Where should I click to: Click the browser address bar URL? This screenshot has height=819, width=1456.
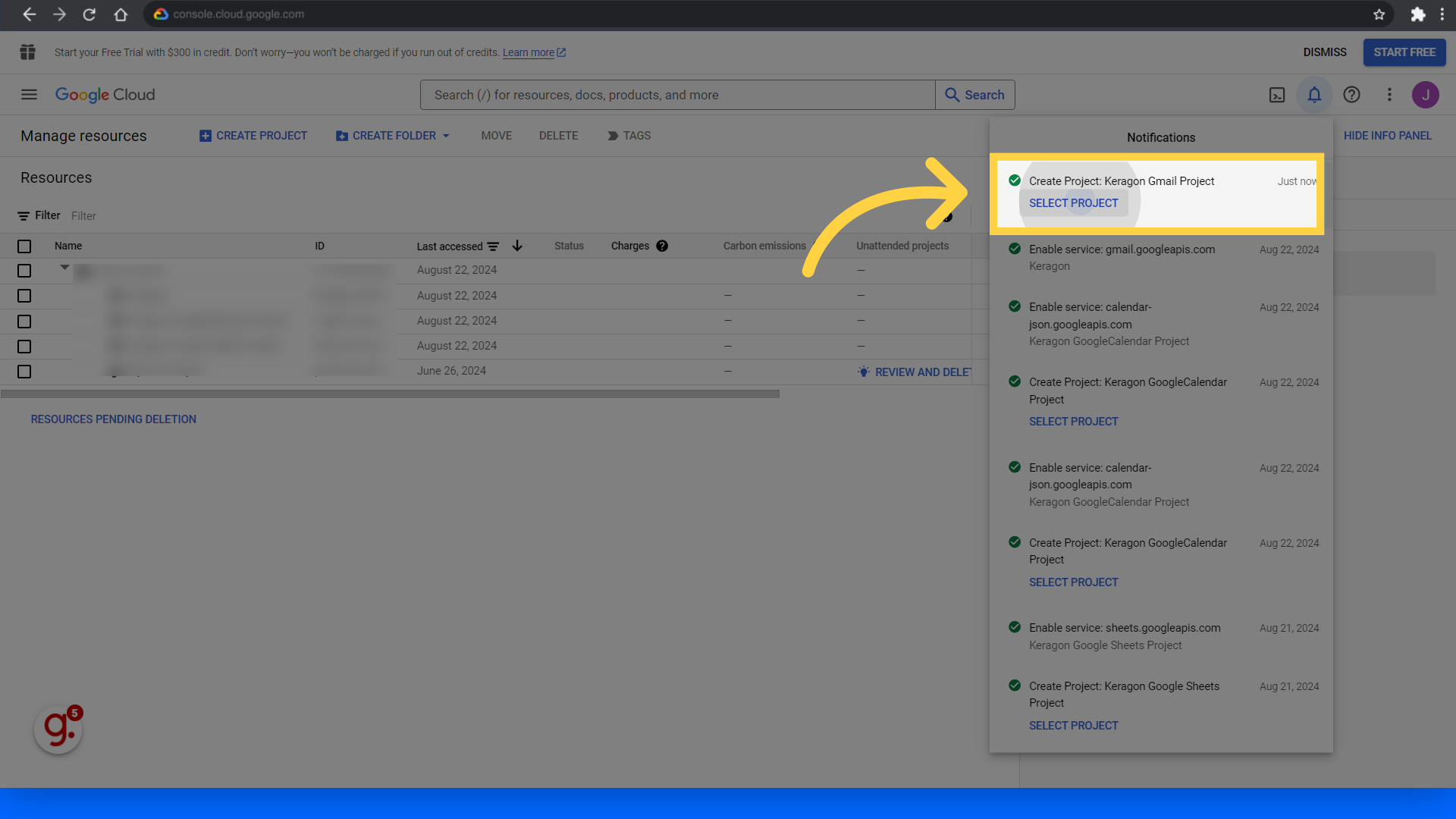238,14
